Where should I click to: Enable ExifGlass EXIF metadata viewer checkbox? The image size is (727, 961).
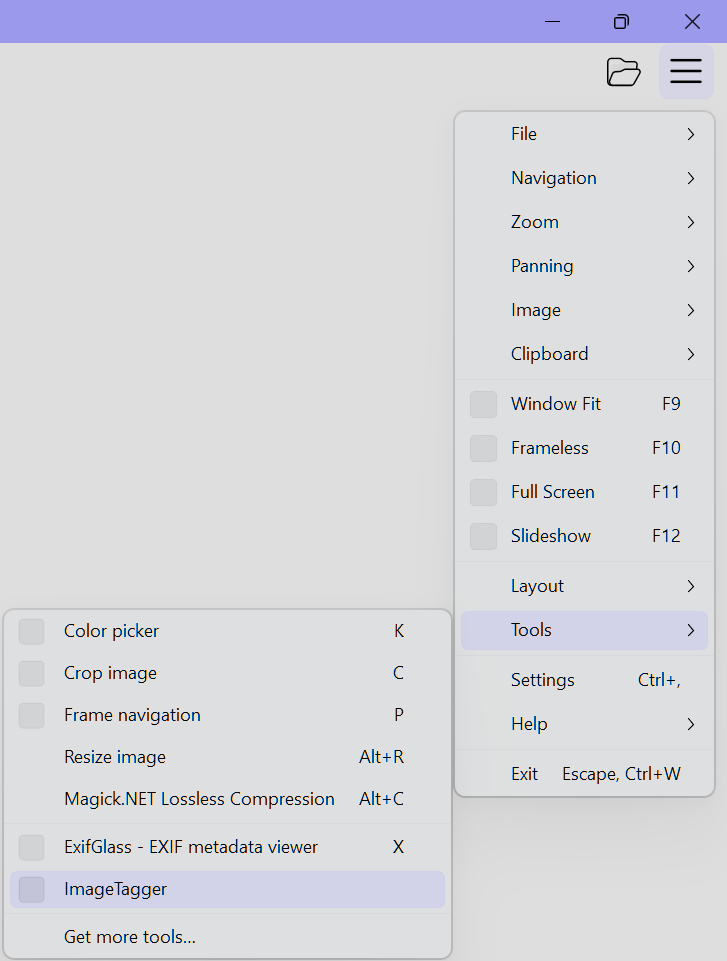32,848
